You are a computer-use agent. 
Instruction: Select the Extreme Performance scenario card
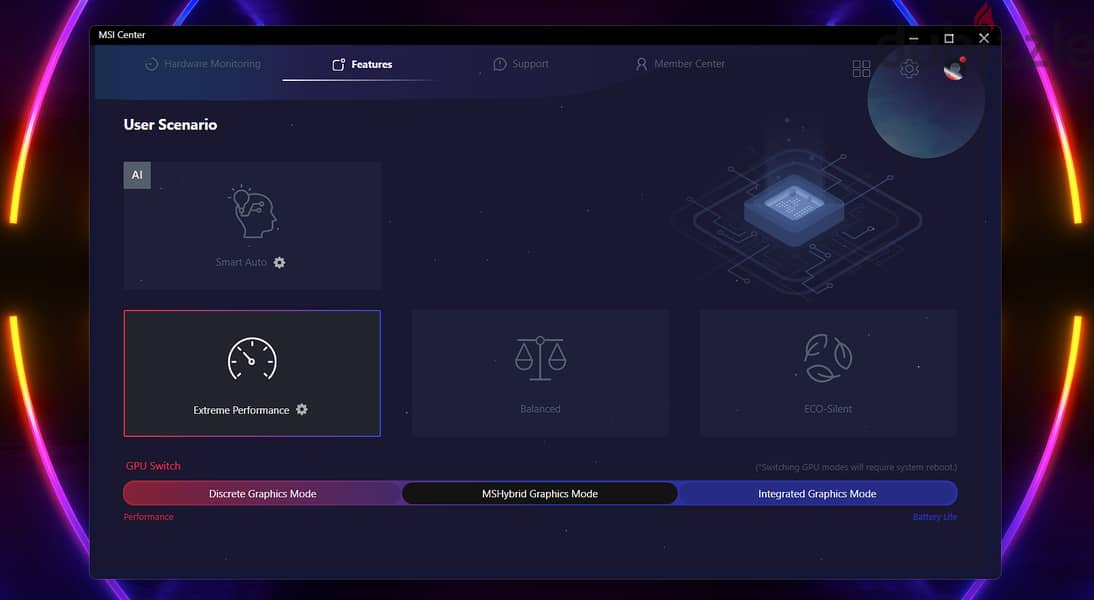point(252,373)
